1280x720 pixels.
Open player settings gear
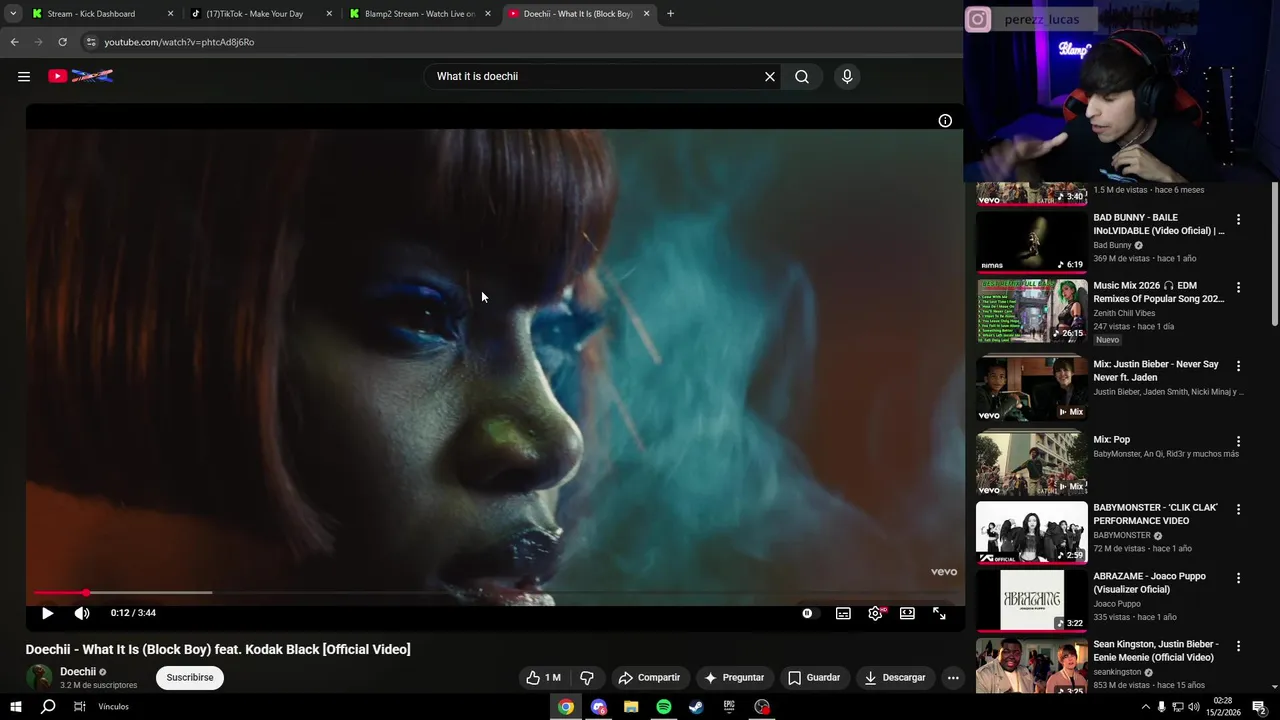[x=875, y=613]
